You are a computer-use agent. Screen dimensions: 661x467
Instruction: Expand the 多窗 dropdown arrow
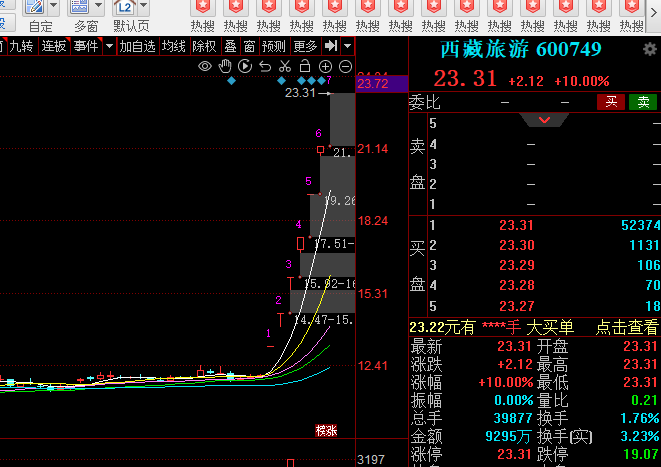[x=99, y=6]
